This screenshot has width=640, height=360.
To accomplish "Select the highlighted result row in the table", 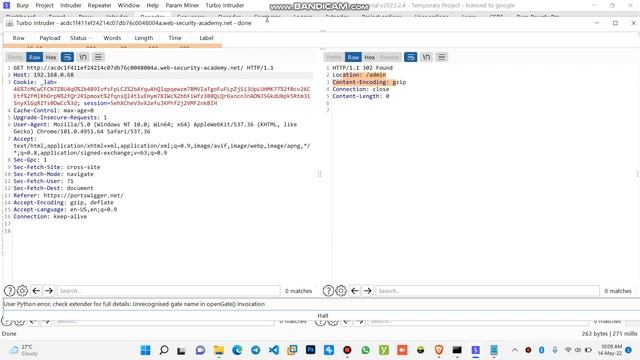I will point(112,46).
